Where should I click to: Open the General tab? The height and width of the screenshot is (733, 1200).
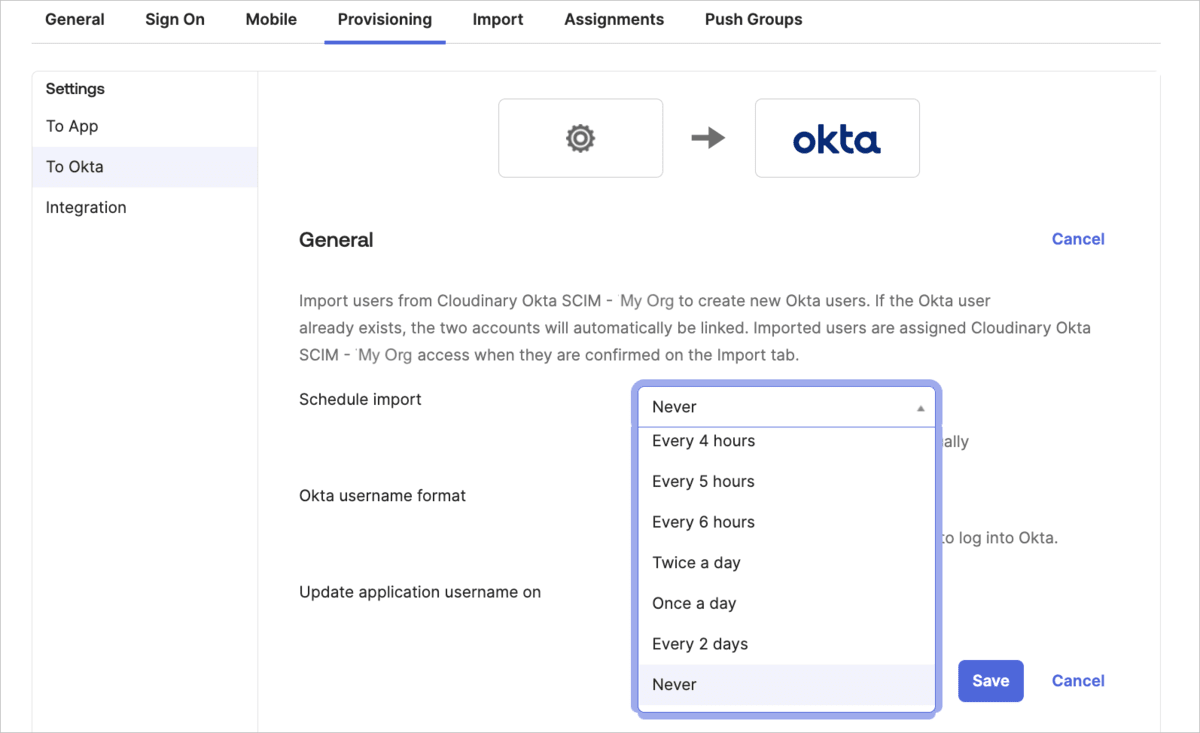click(x=75, y=19)
